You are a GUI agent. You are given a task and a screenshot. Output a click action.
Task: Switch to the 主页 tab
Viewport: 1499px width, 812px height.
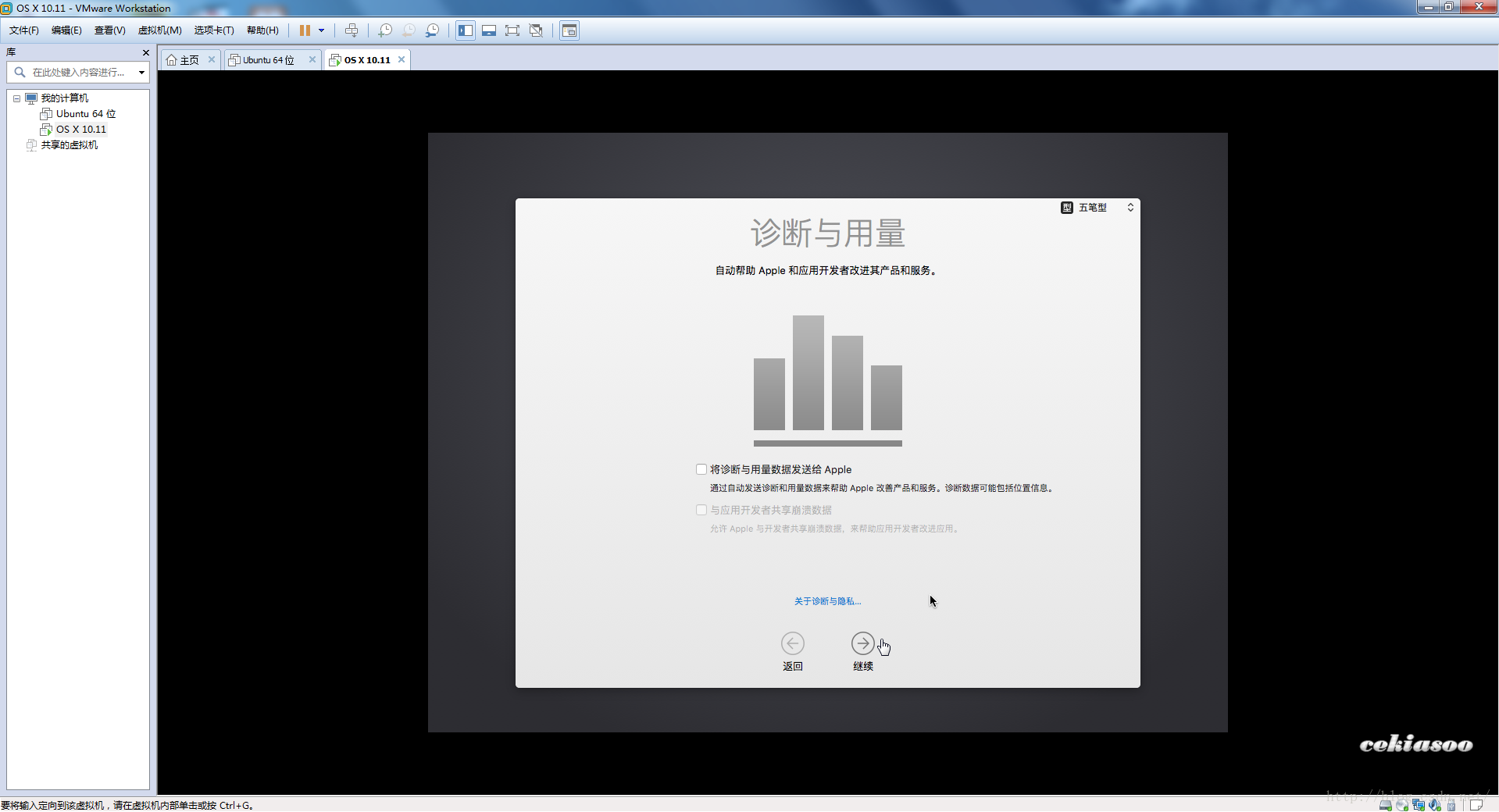click(190, 60)
